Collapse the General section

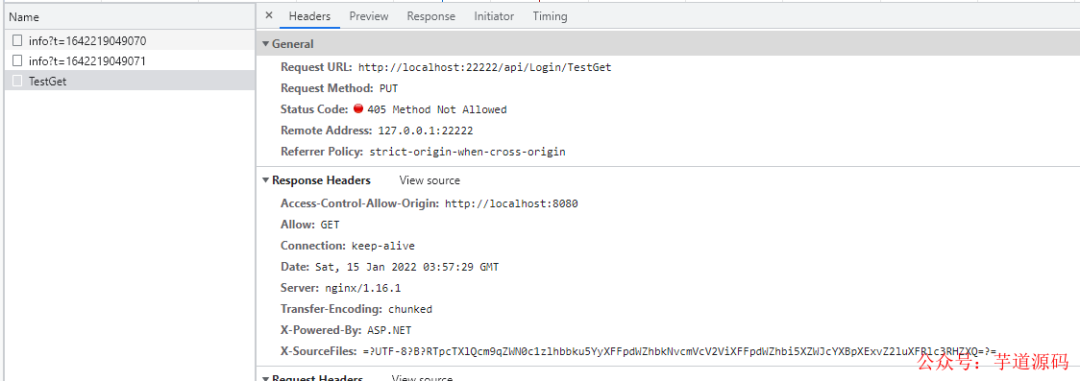[x=266, y=44]
